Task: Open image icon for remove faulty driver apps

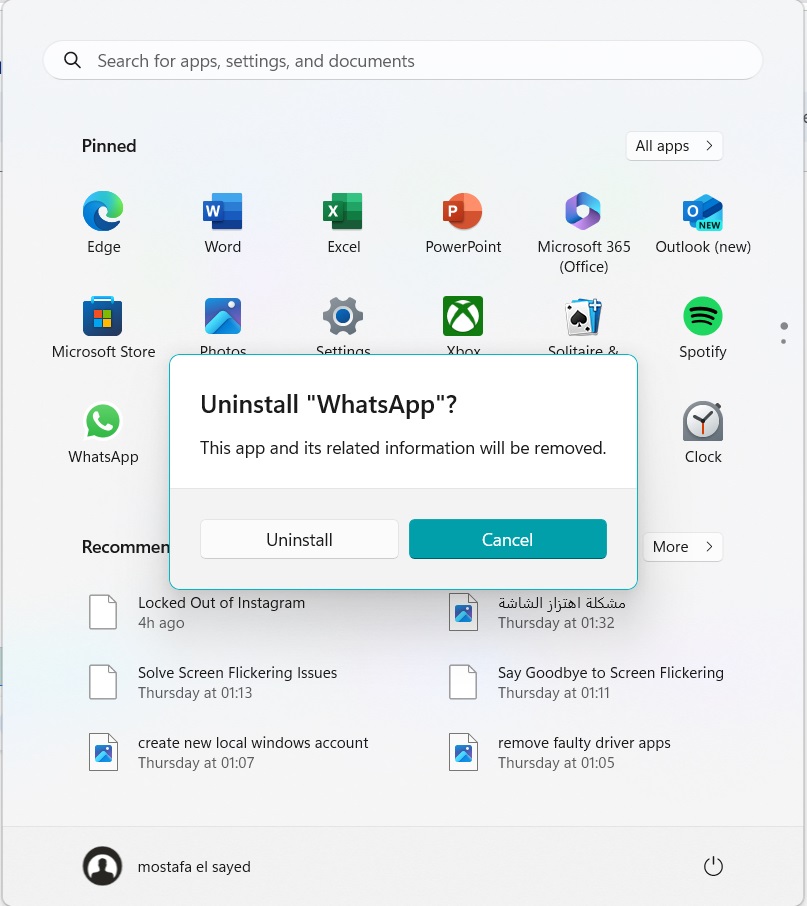Action: pyautogui.click(x=463, y=752)
